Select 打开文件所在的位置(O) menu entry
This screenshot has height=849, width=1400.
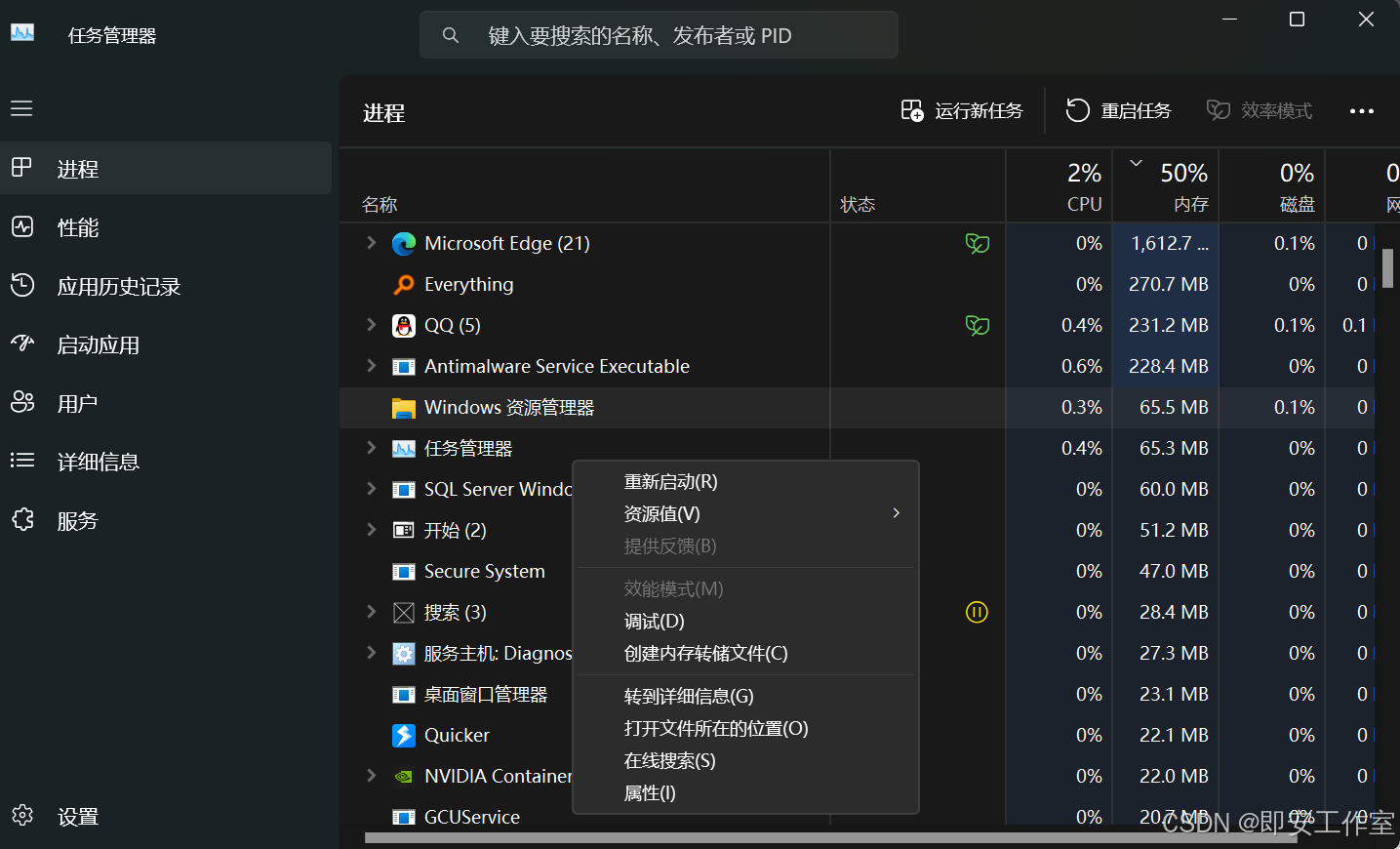(x=746, y=729)
